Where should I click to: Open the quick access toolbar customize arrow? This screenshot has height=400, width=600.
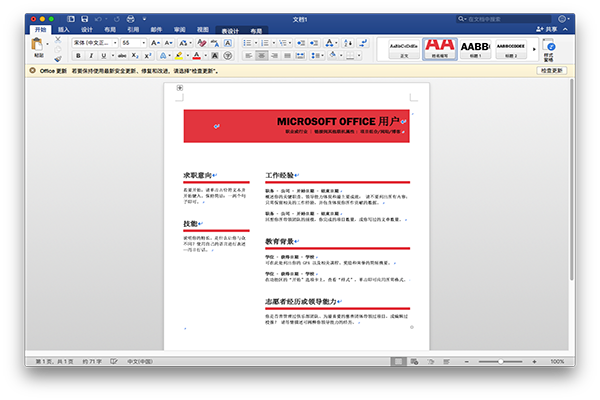point(144,19)
